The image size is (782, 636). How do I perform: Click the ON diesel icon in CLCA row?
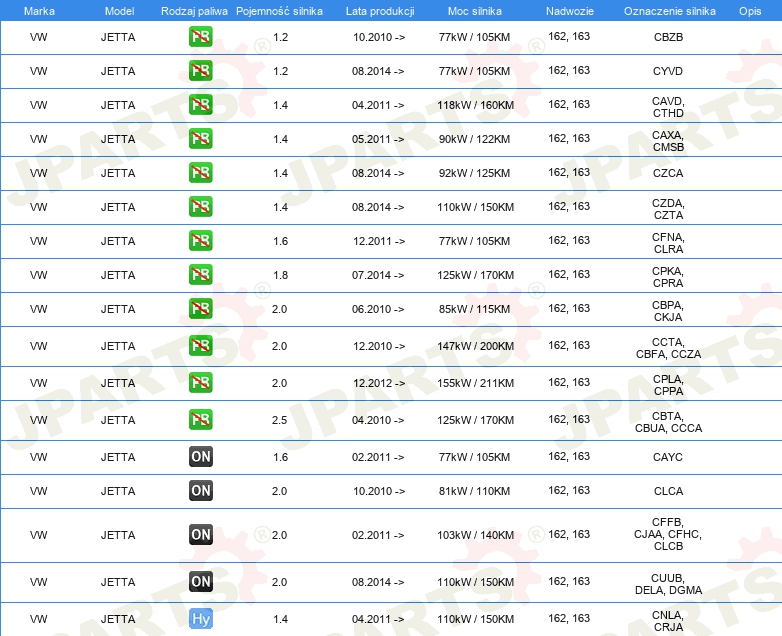pos(200,490)
